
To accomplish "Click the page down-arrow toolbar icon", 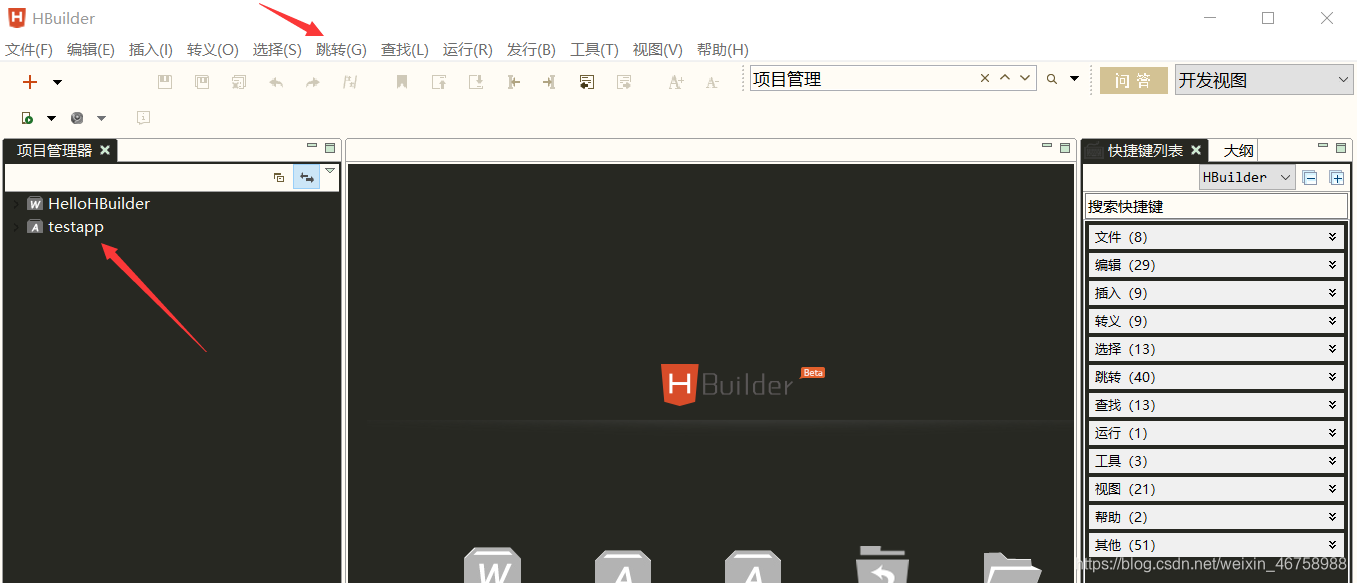I will [x=476, y=82].
